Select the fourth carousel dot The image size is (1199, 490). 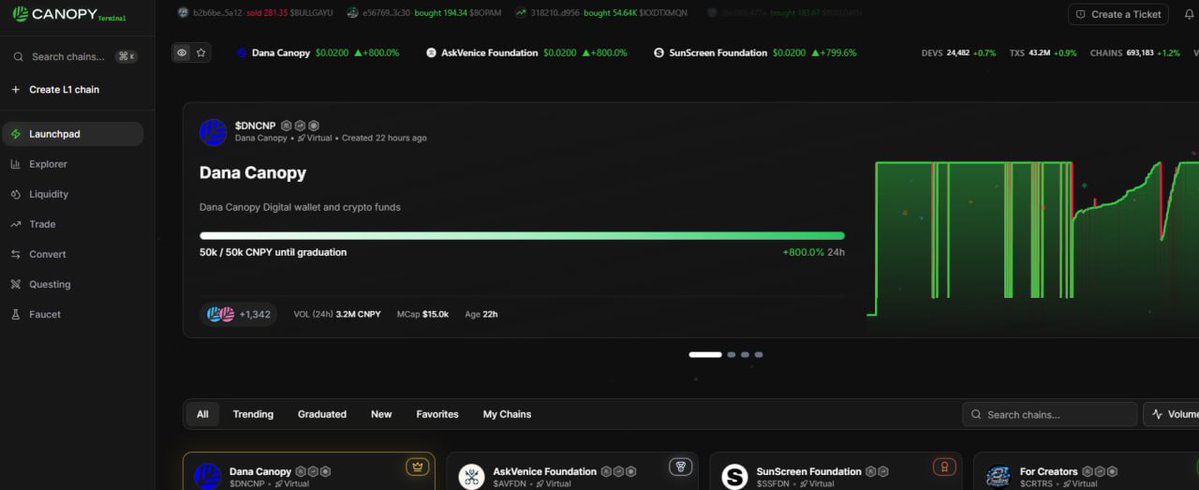(x=759, y=355)
